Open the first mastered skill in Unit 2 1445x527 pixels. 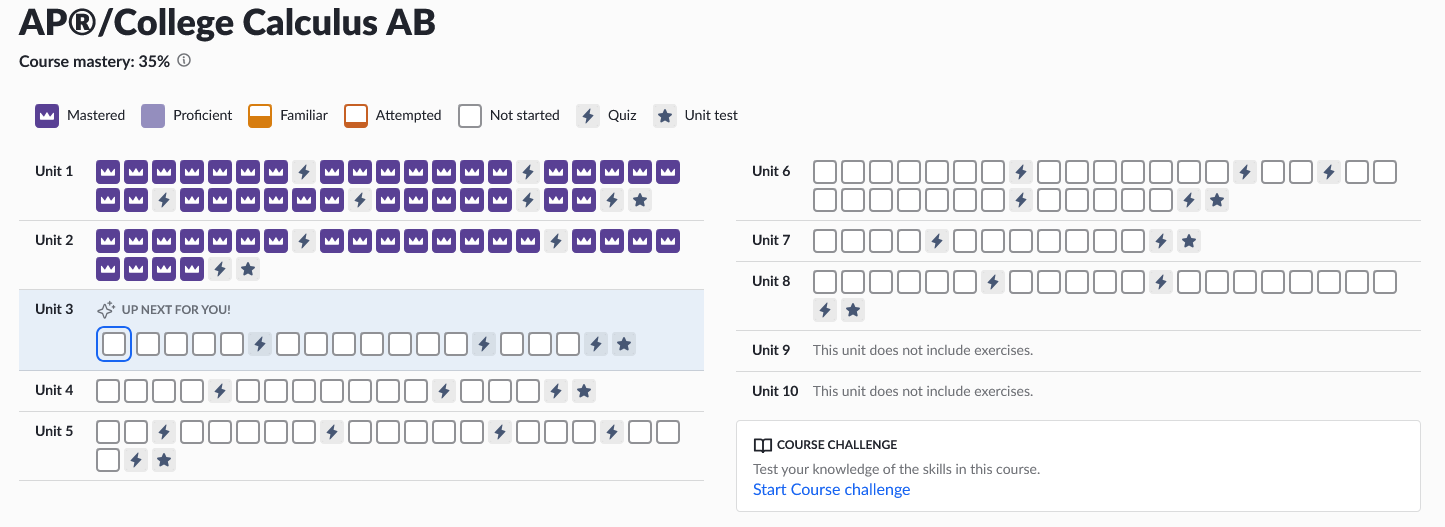[108, 241]
